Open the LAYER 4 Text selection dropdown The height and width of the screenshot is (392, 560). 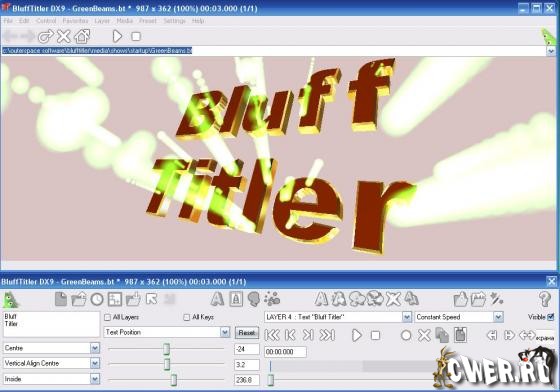click(407, 317)
